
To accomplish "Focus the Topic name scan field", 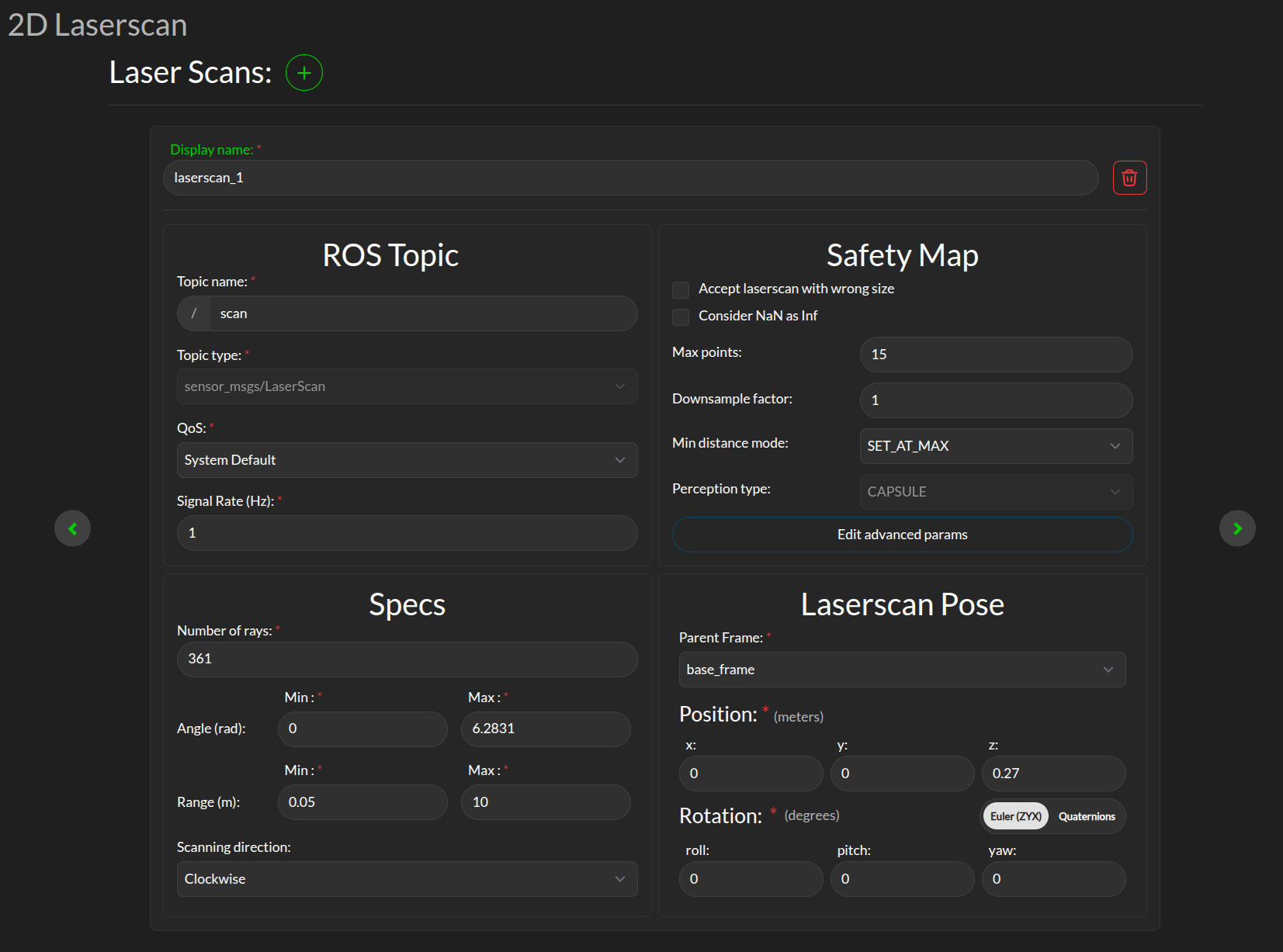I will (x=424, y=313).
